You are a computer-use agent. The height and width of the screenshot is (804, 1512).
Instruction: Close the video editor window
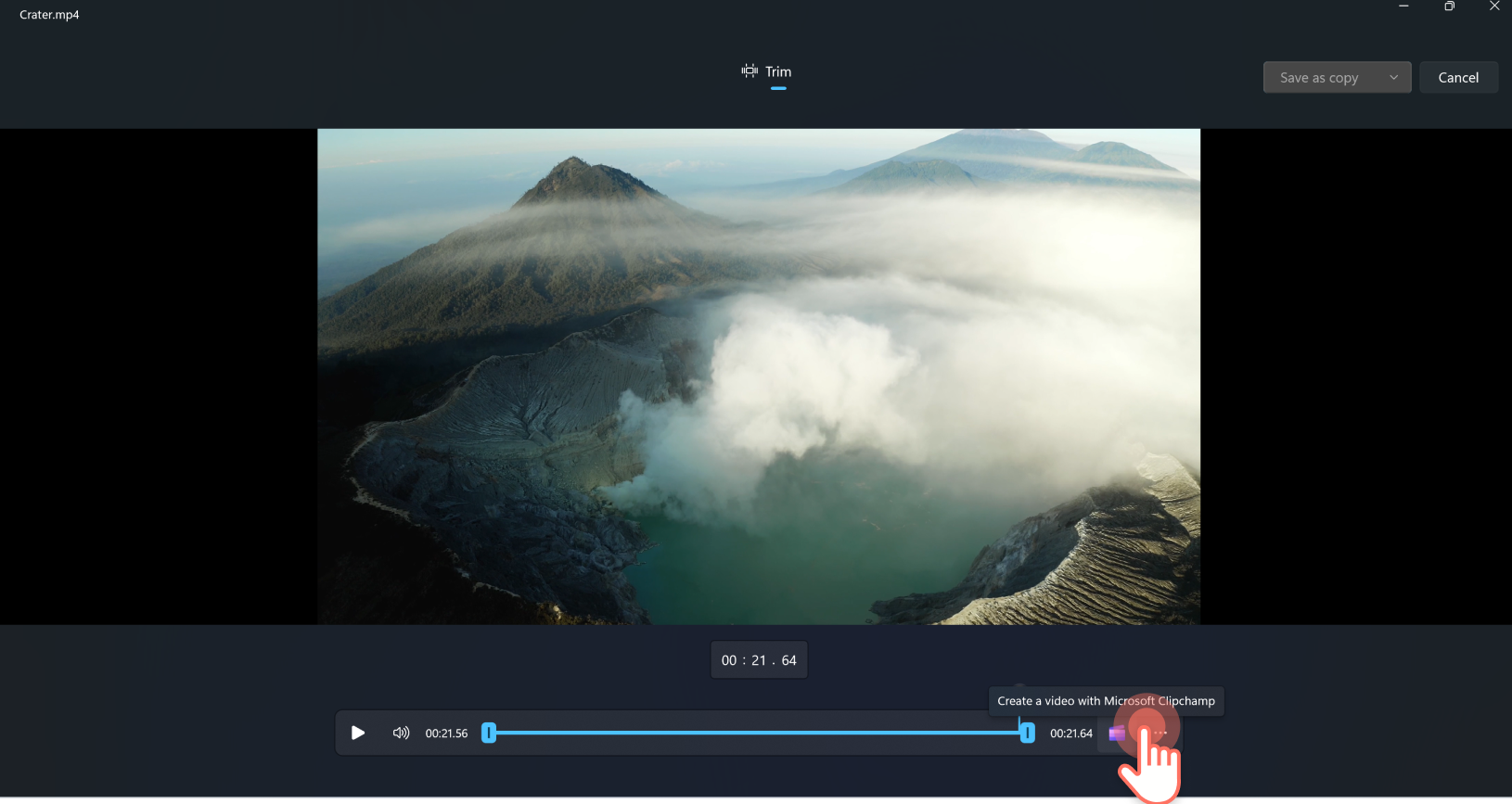click(1493, 6)
